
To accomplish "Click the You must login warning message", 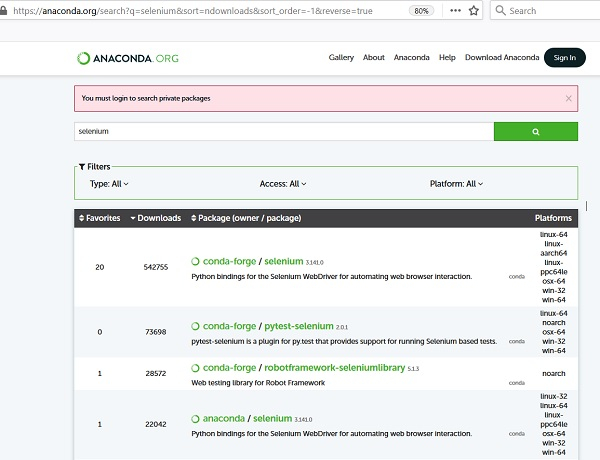I will tap(146, 98).
